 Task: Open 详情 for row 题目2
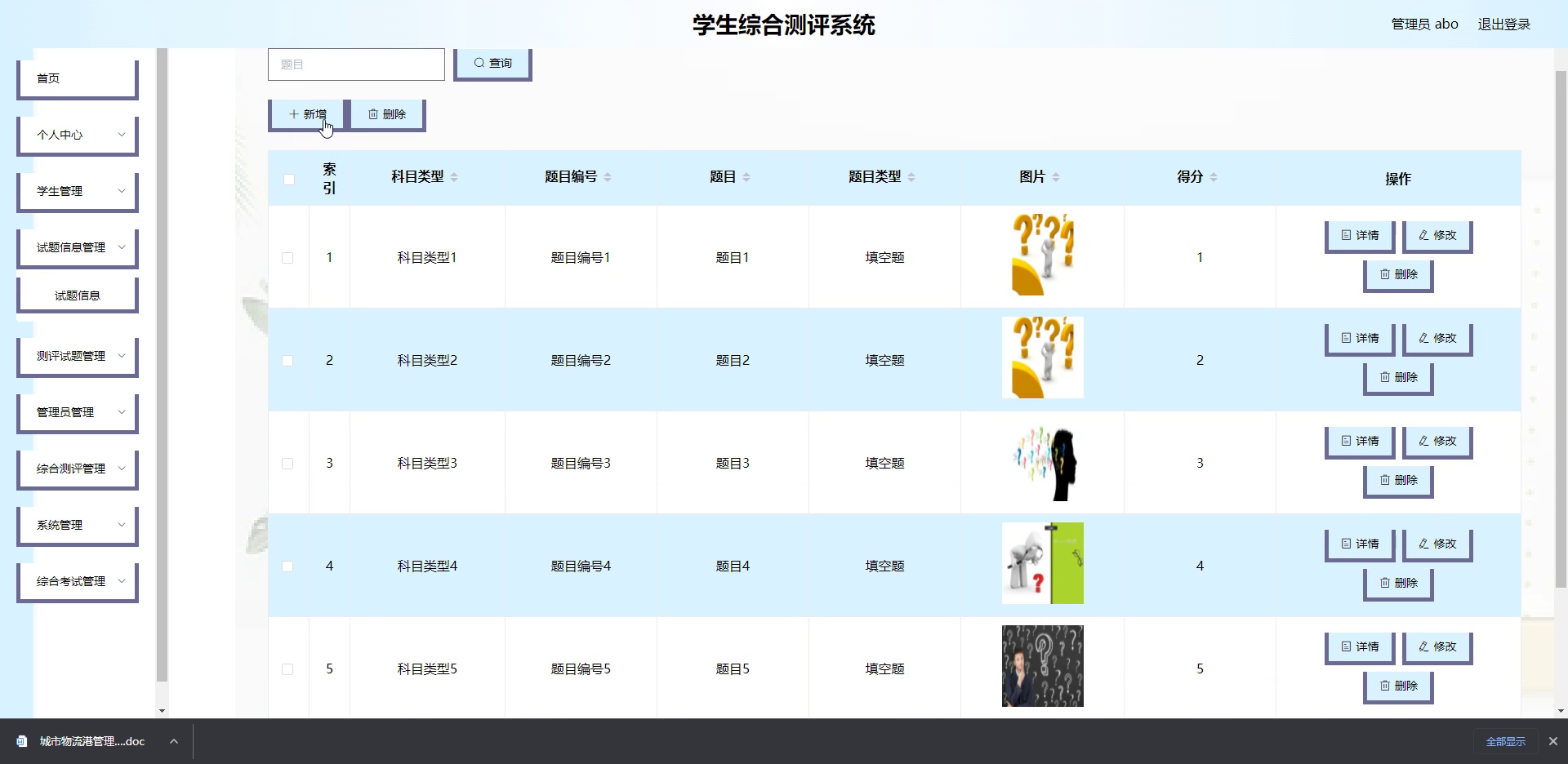point(1359,338)
